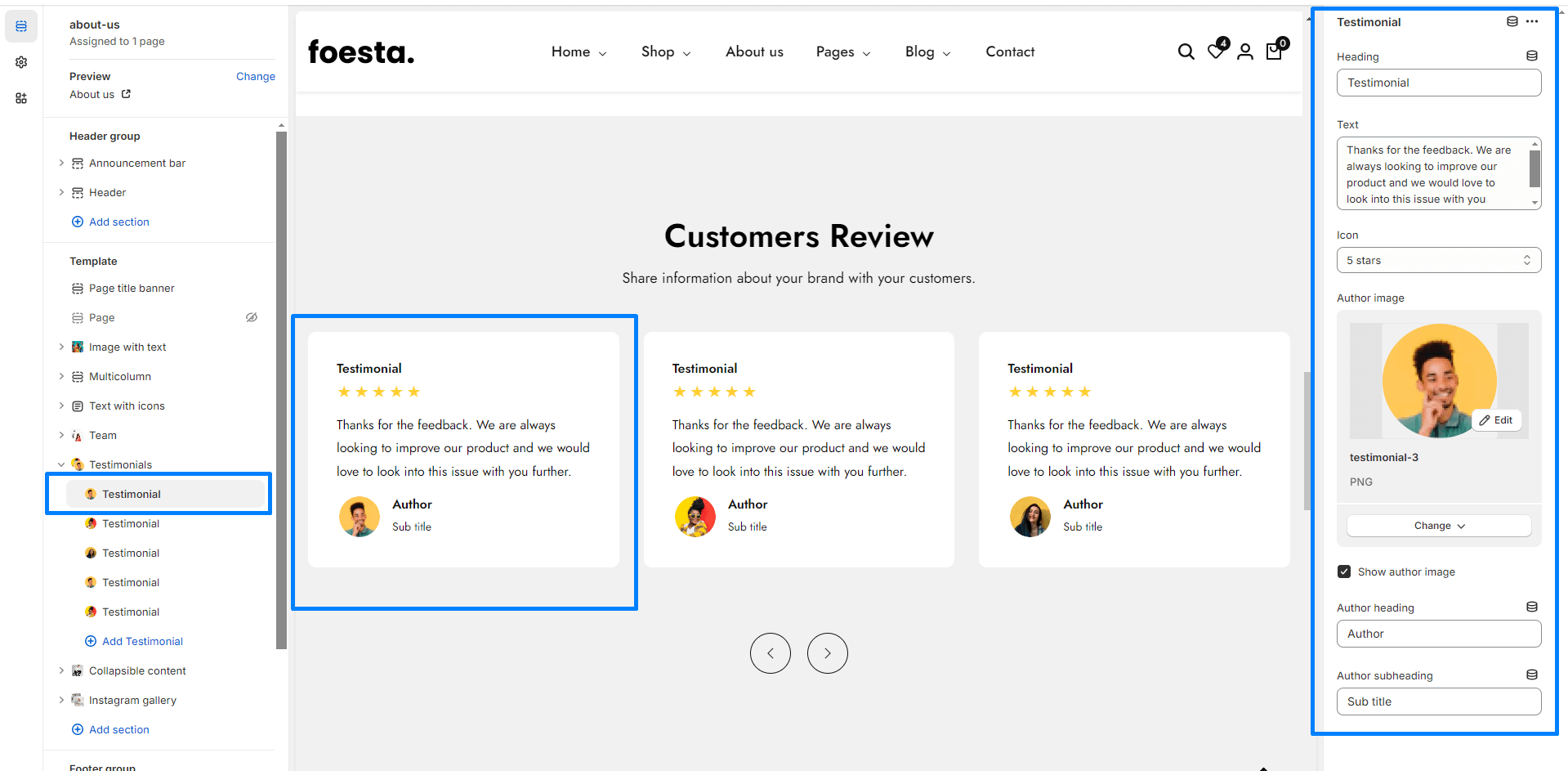This screenshot has width=1568, height=771.
Task: Connect dynamic source for Heading field
Action: coord(1532,56)
